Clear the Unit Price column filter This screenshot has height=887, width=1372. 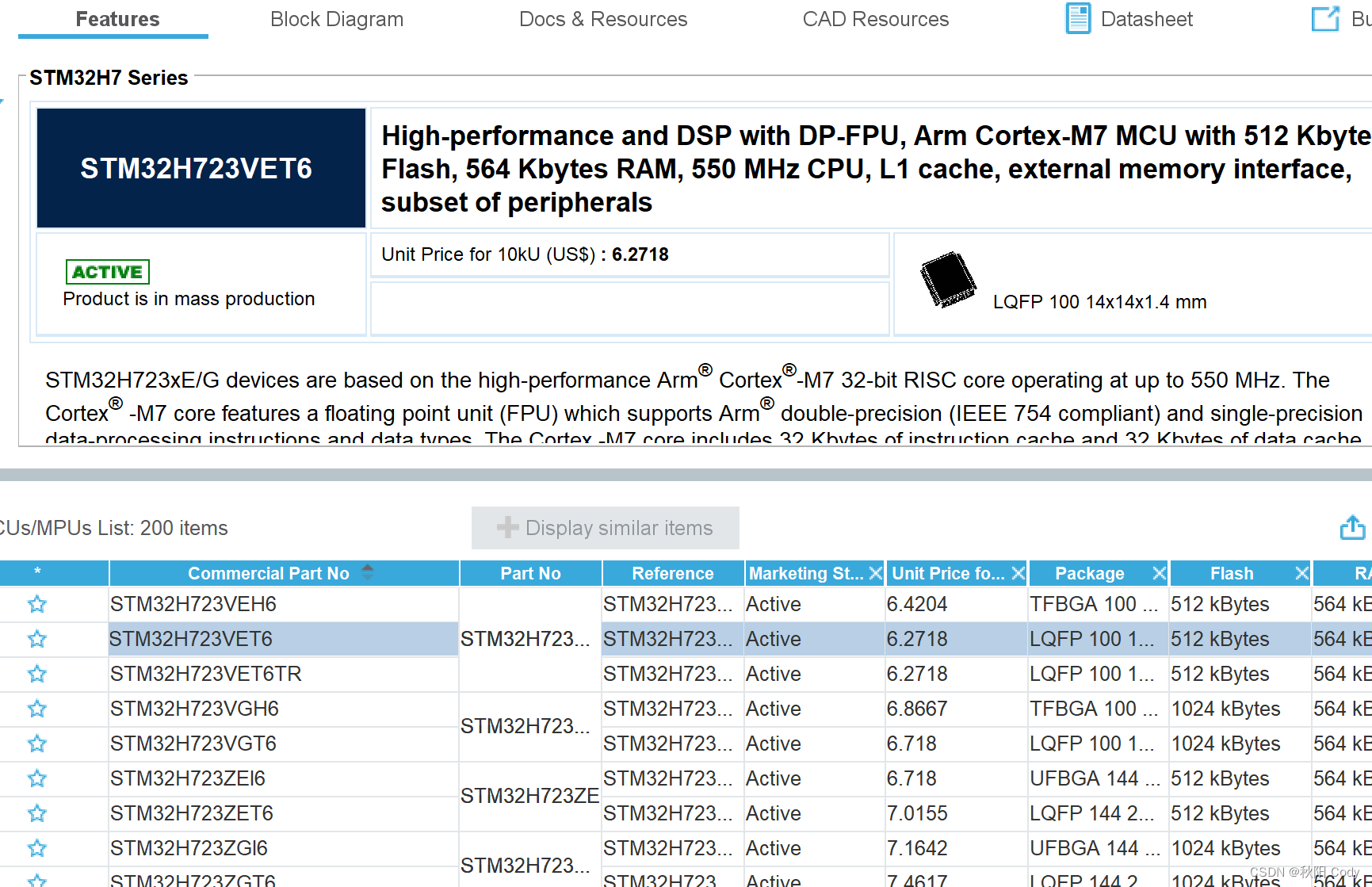pos(1018,572)
